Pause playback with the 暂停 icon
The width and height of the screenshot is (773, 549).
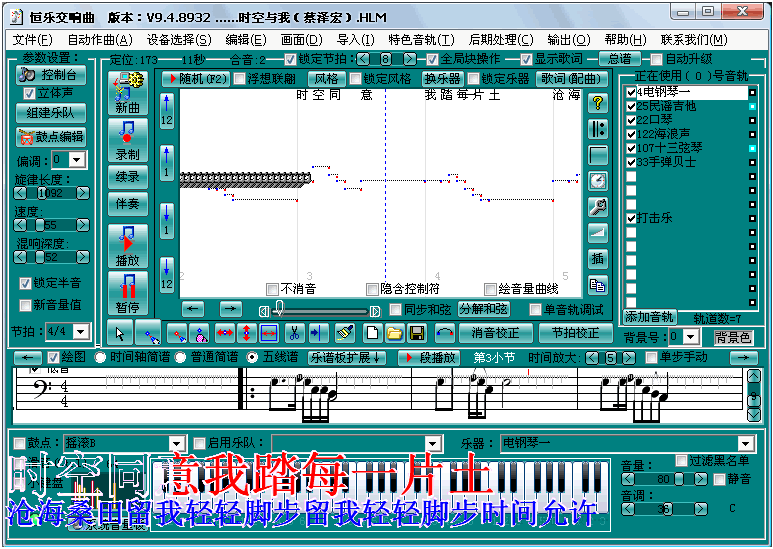[x=128, y=294]
